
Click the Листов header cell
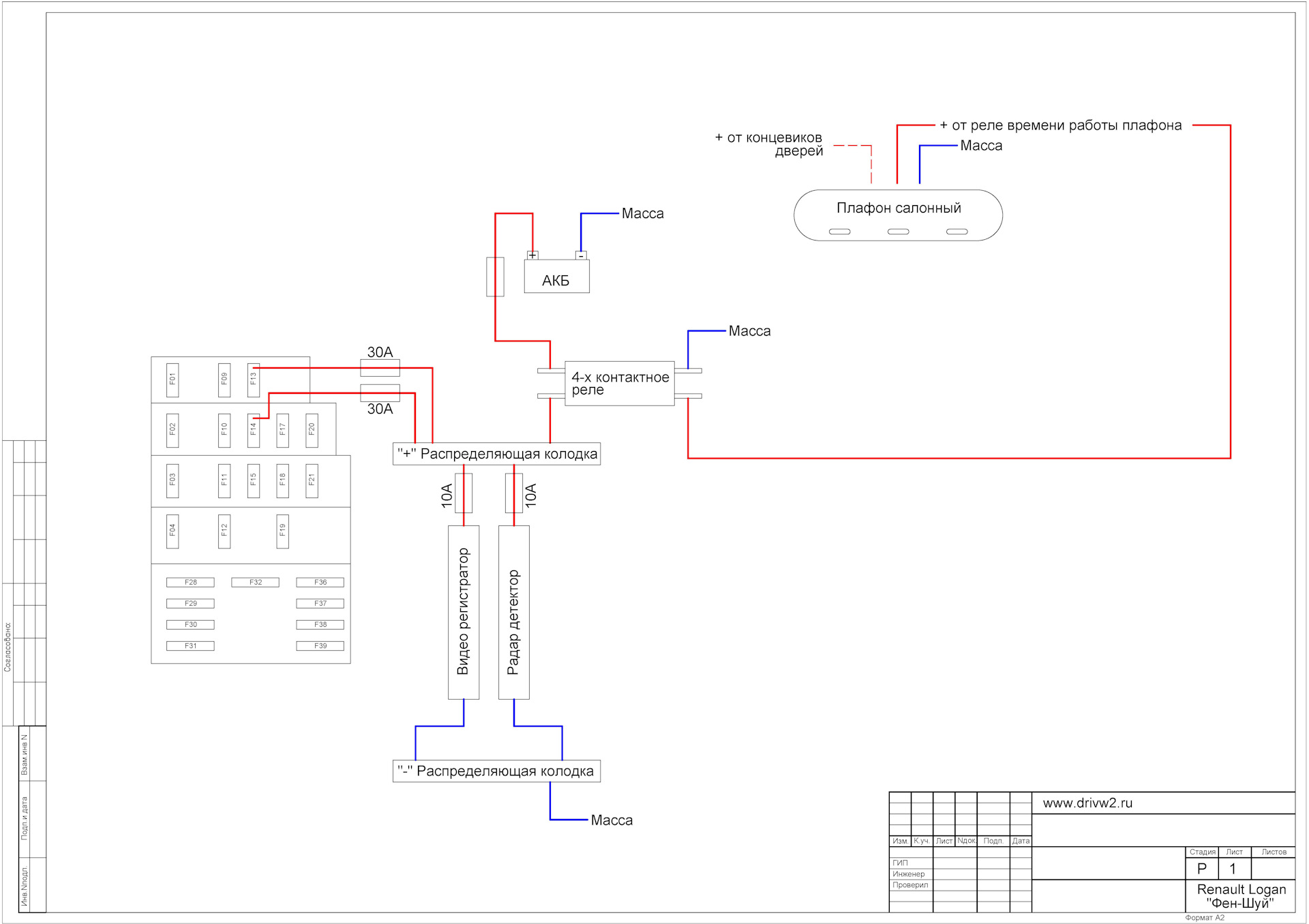[x=1274, y=852]
